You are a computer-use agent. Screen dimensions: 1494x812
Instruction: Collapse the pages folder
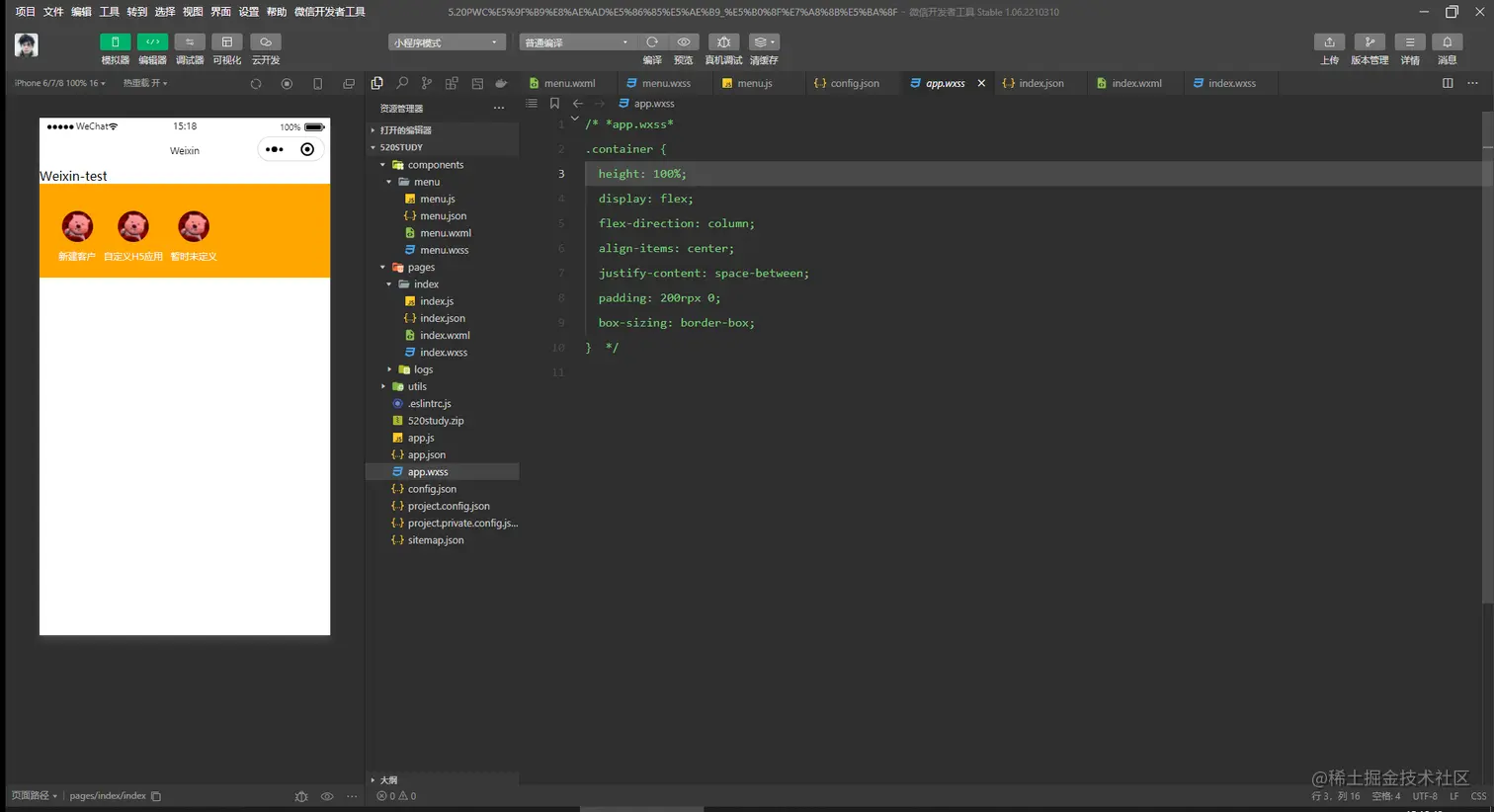point(443,268)
